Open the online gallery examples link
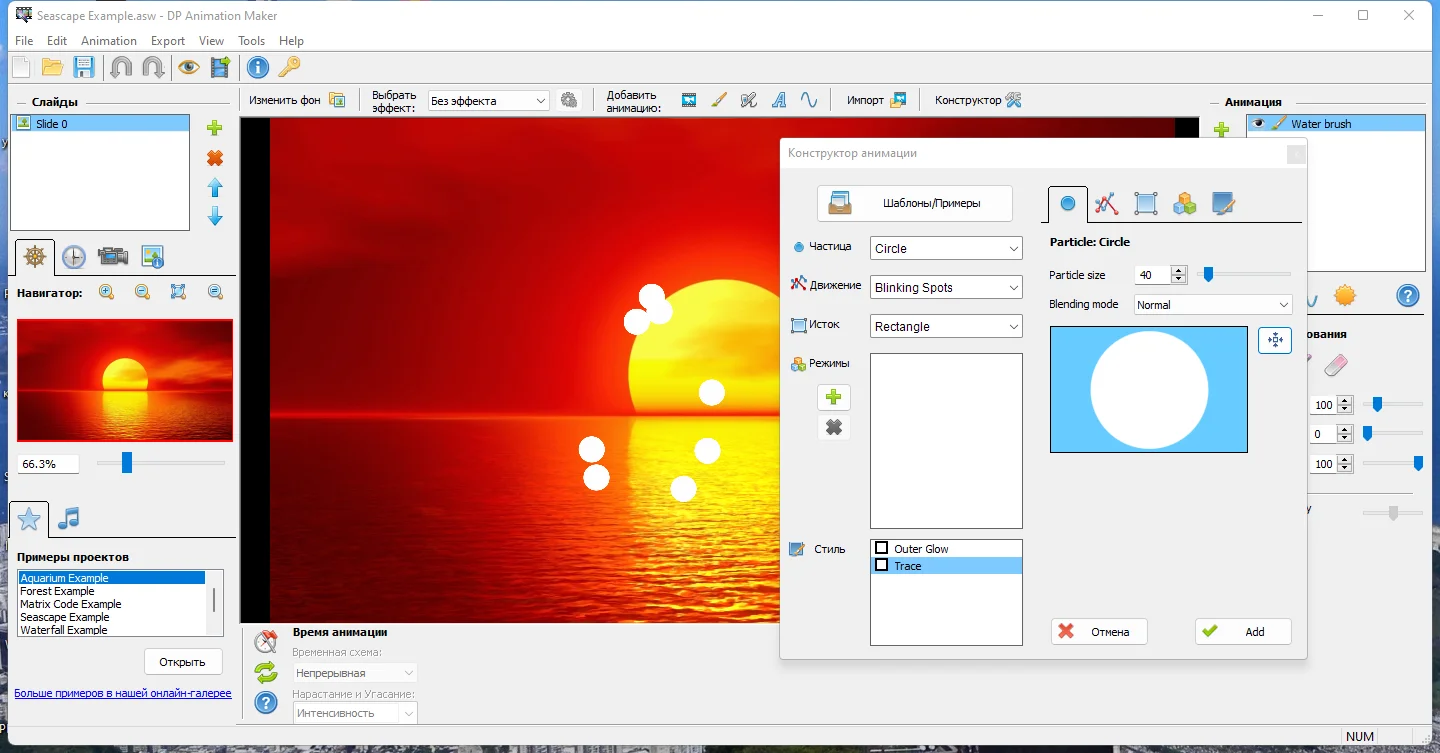Screen dimensions: 1440x753 123,693
